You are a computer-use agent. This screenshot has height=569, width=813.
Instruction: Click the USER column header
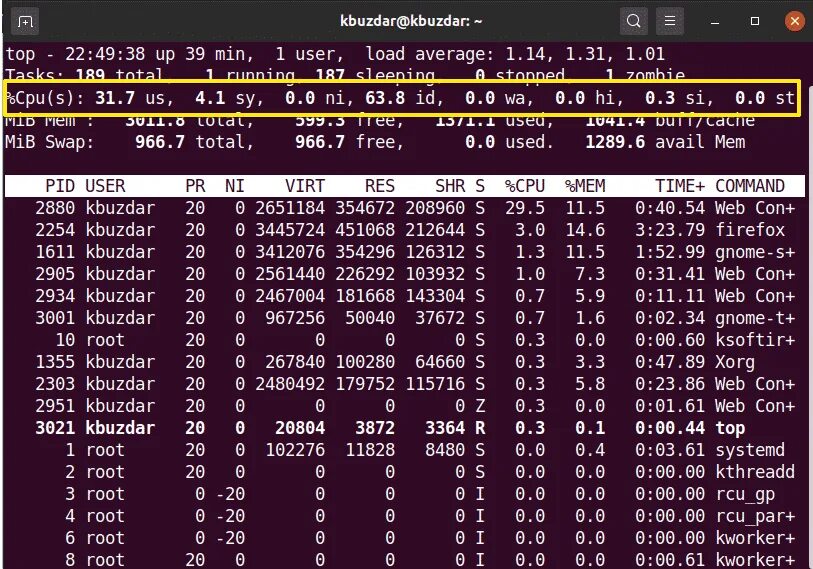[105, 186]
